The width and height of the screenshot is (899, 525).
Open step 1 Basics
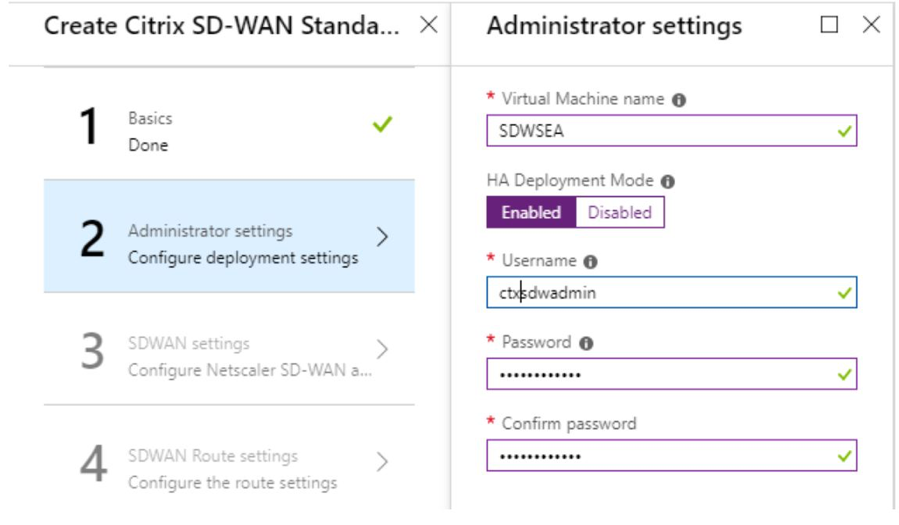(x=229, y=124)
